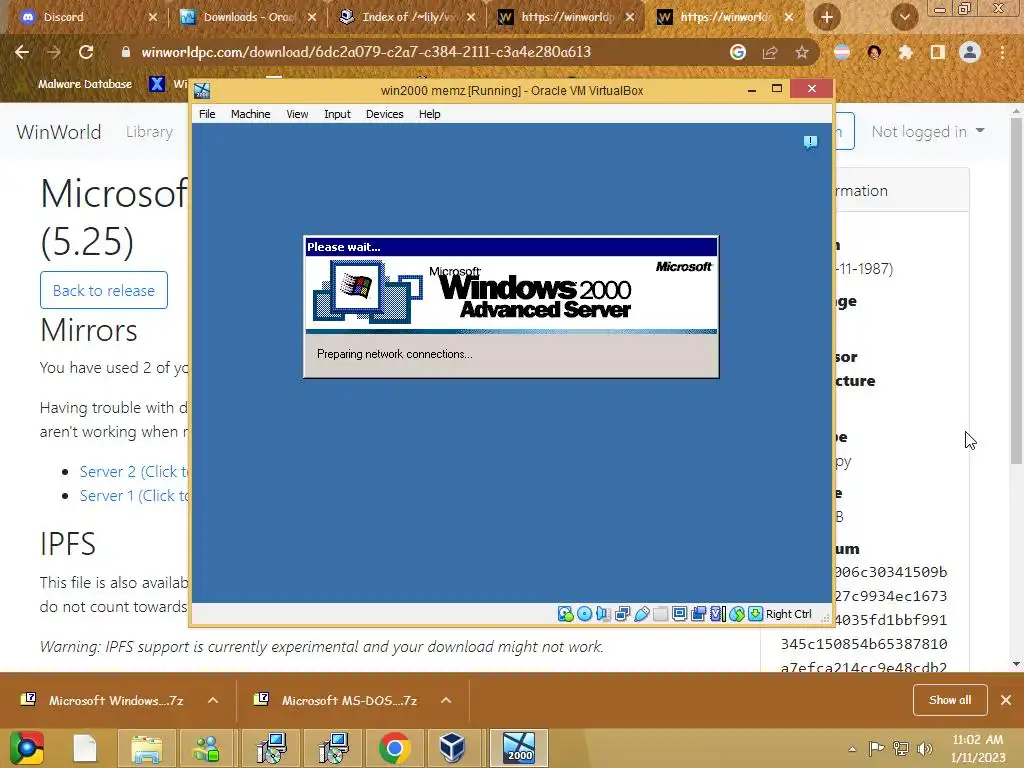Click the Windows 2000 VM taskbar button
Image resolution: width=1024 pixels, height=768 pixels.
pyautogui.click(x=519, y=748)
